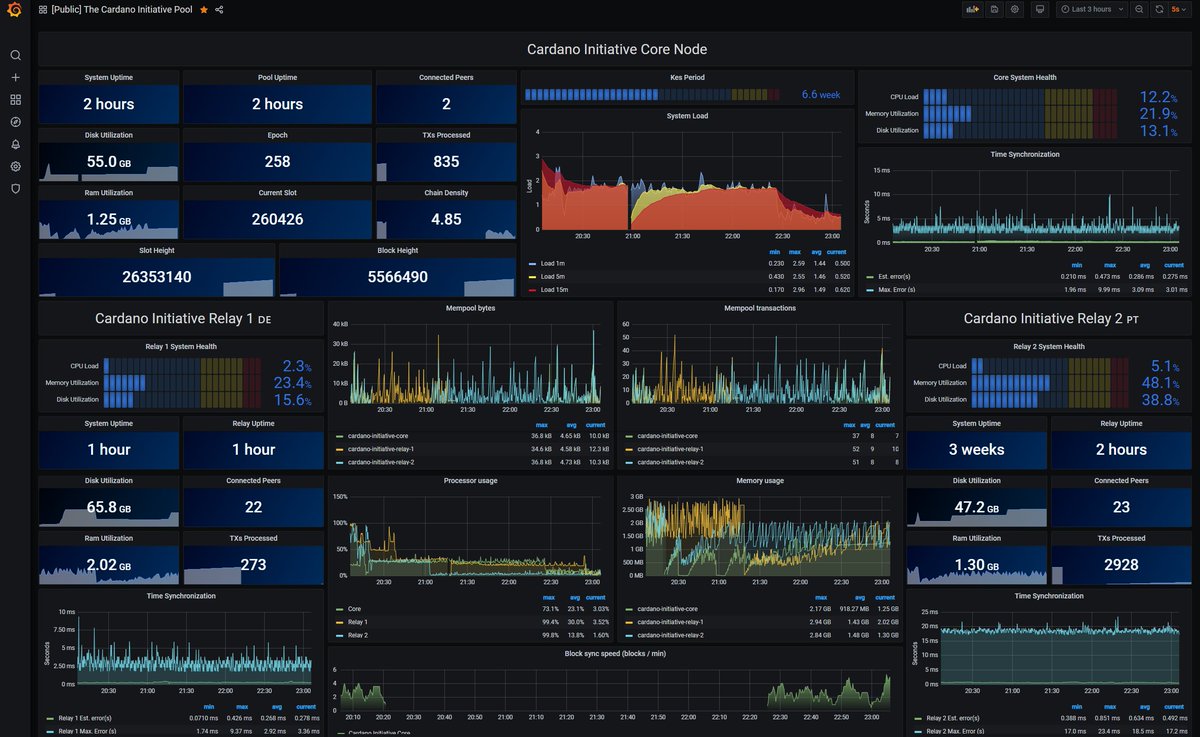Viewport: 1200px width, 737px height.
Task: Toggle cardano-initiative-relay-1 in Mempool bytes legend
Action: [381, 449]
